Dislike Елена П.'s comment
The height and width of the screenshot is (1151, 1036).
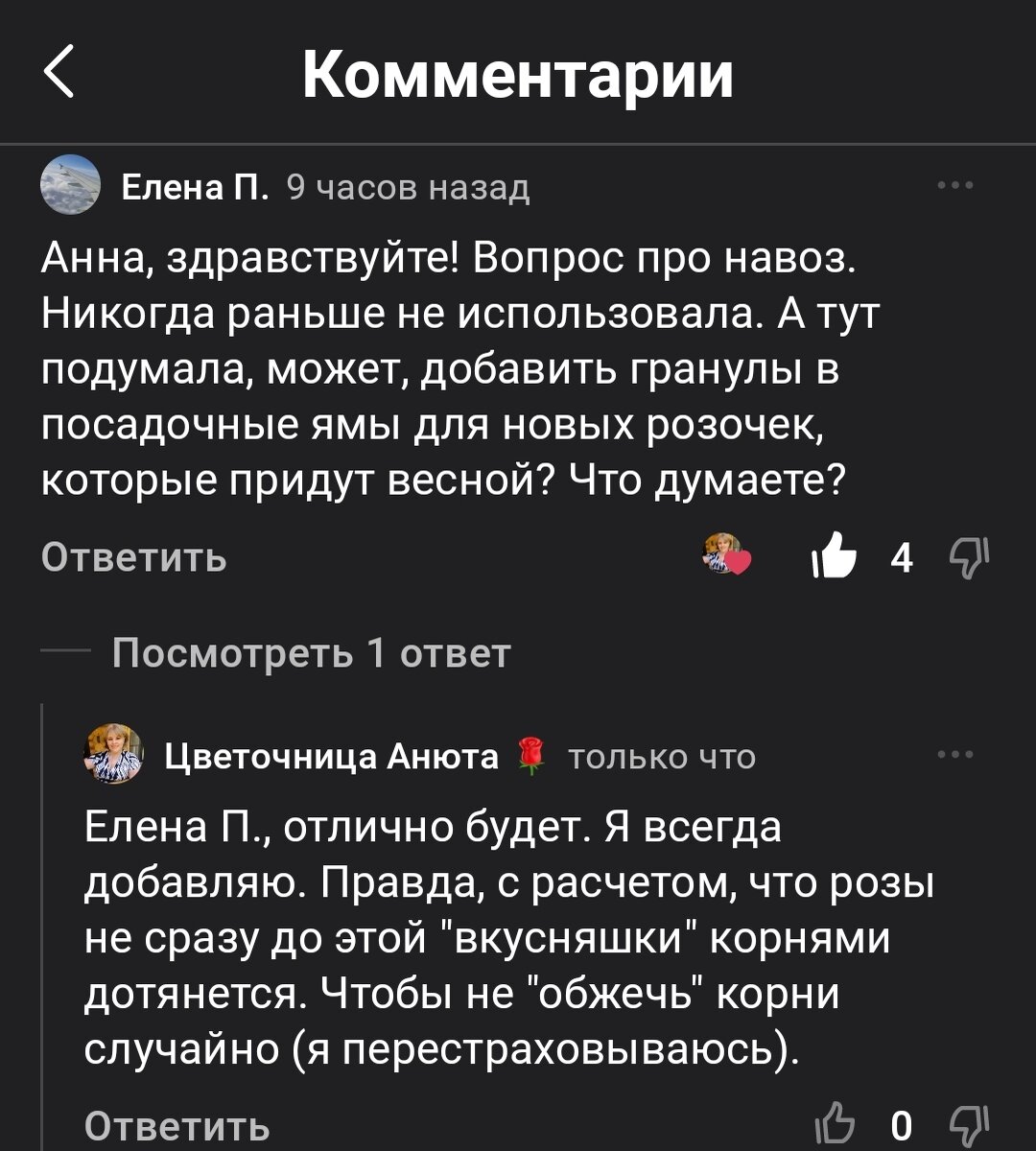pos(972,556)
